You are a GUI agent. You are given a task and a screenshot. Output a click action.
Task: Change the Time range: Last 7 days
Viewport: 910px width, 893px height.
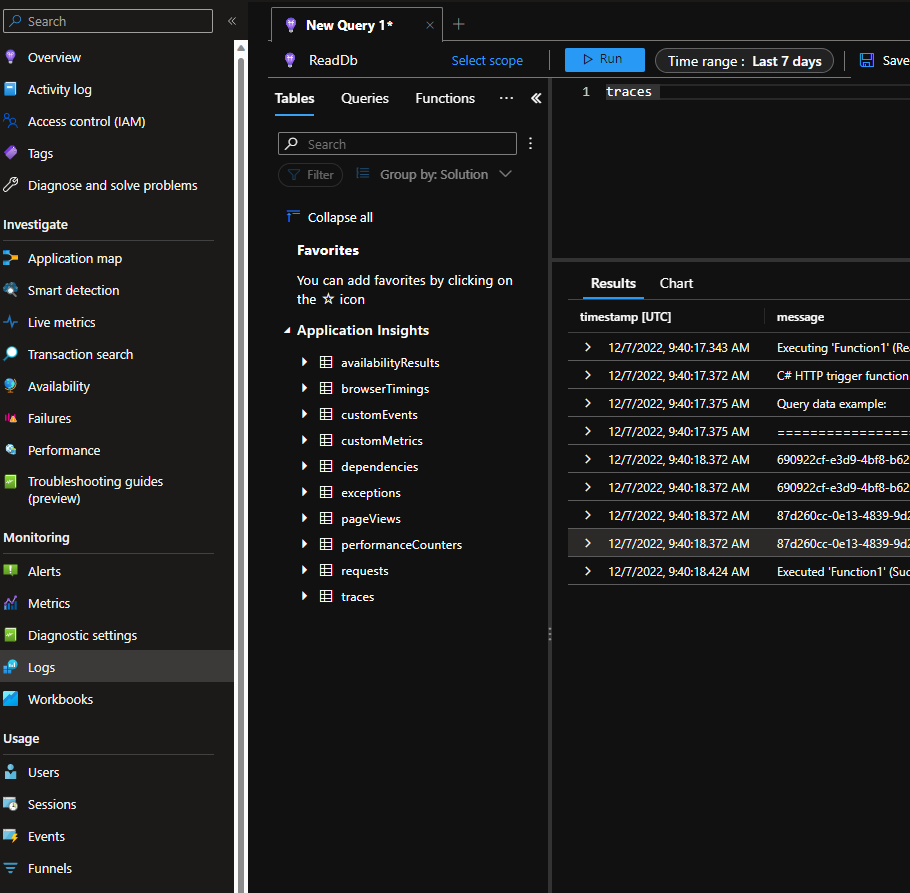tap(744, 61)
